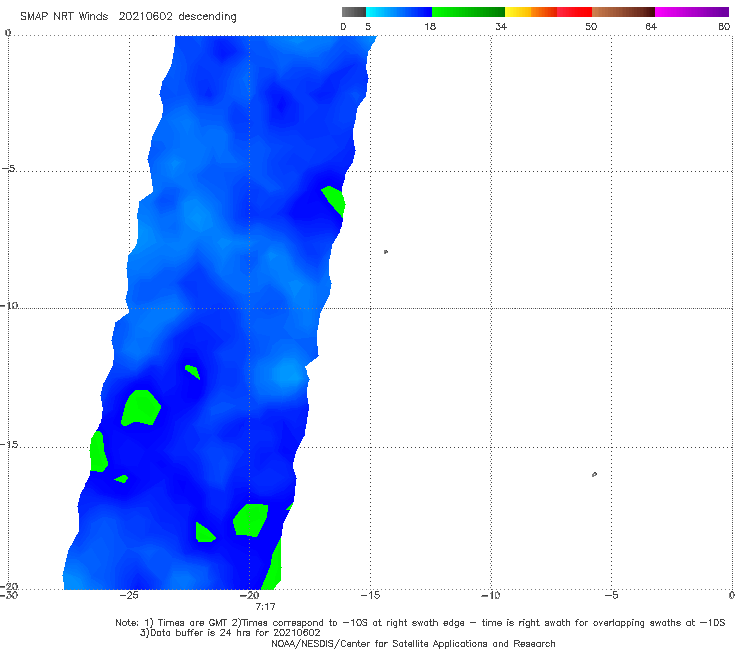740x650 pixels.
Task: Click the brown segment of the wind color bar
Action: click(623, 12)
